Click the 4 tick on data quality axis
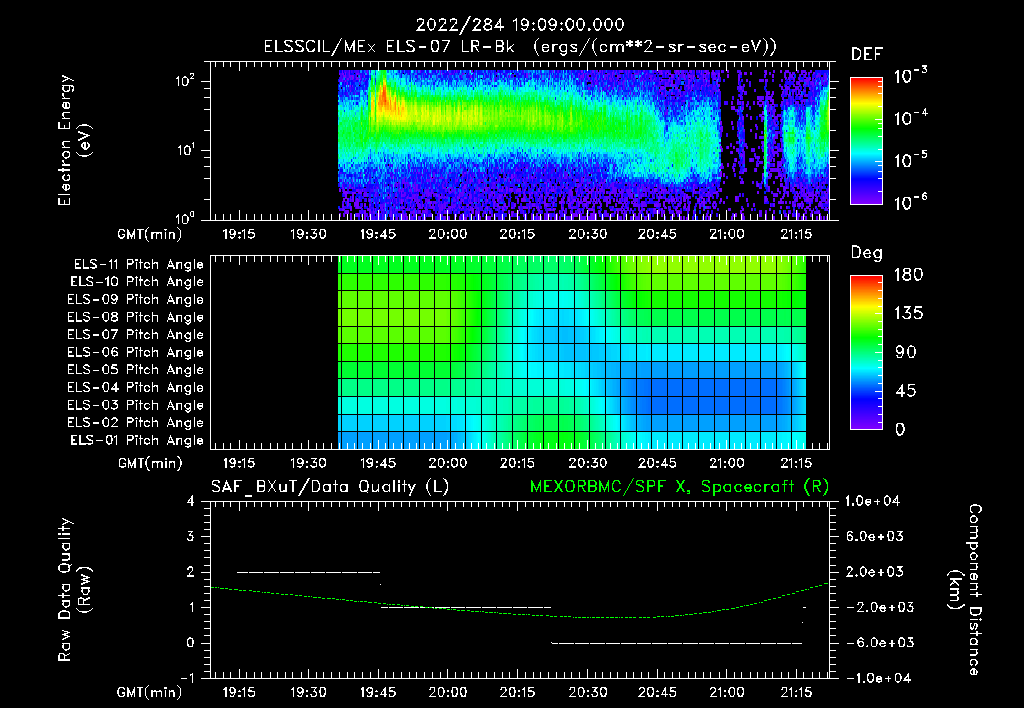This screenshot has width=1024, height=708. coord(190,501)
